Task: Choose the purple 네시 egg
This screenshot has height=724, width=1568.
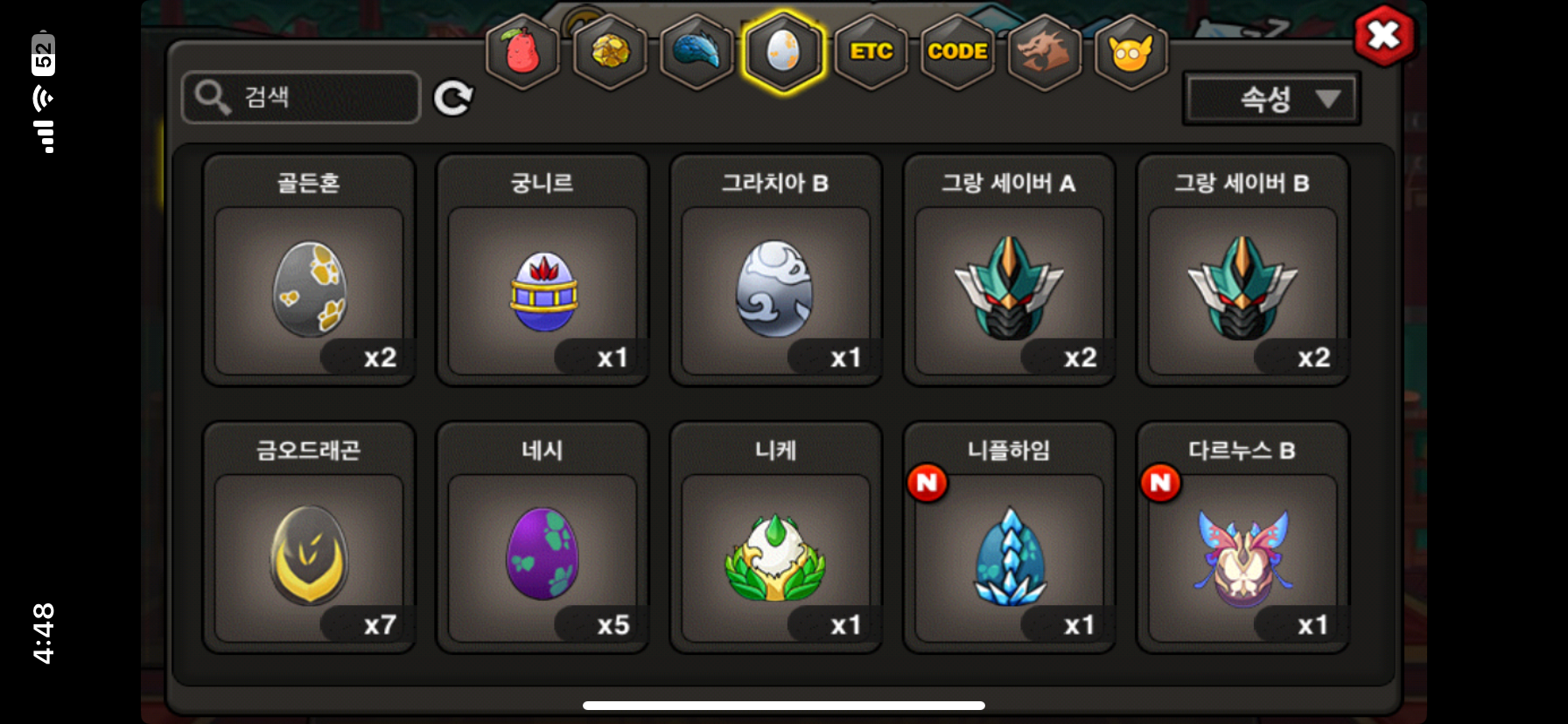Action: (542, 538)
